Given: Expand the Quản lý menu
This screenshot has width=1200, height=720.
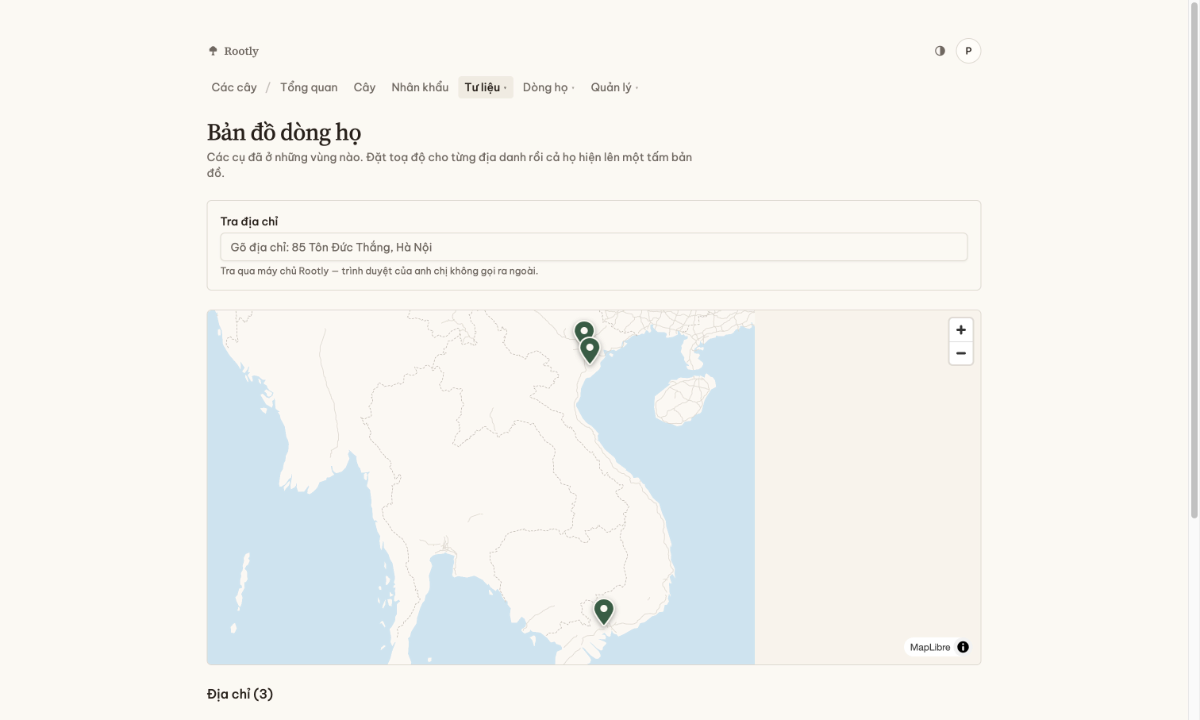Looking at the screenshot, I should 614,87.
